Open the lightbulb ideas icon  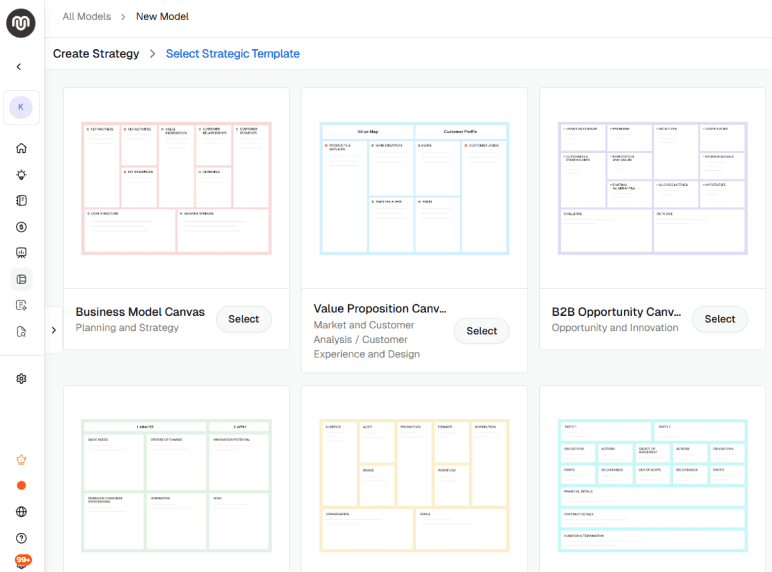tap(21, 174)
